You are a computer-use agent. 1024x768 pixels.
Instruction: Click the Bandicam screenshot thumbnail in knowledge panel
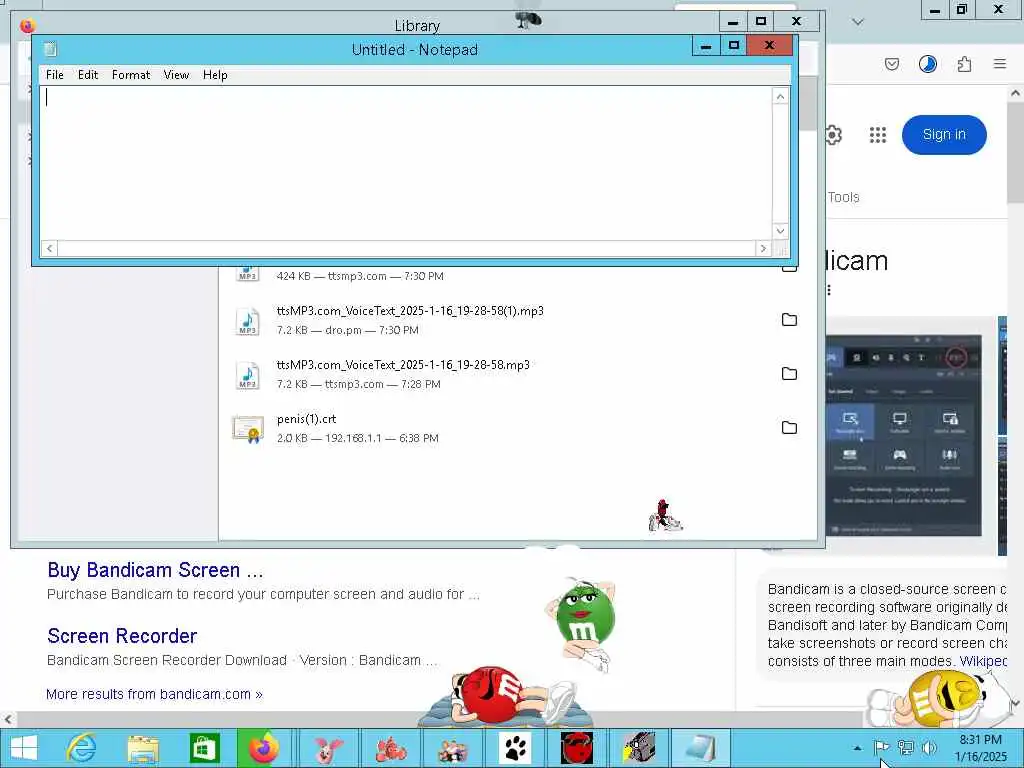click(x=903, y=436)
